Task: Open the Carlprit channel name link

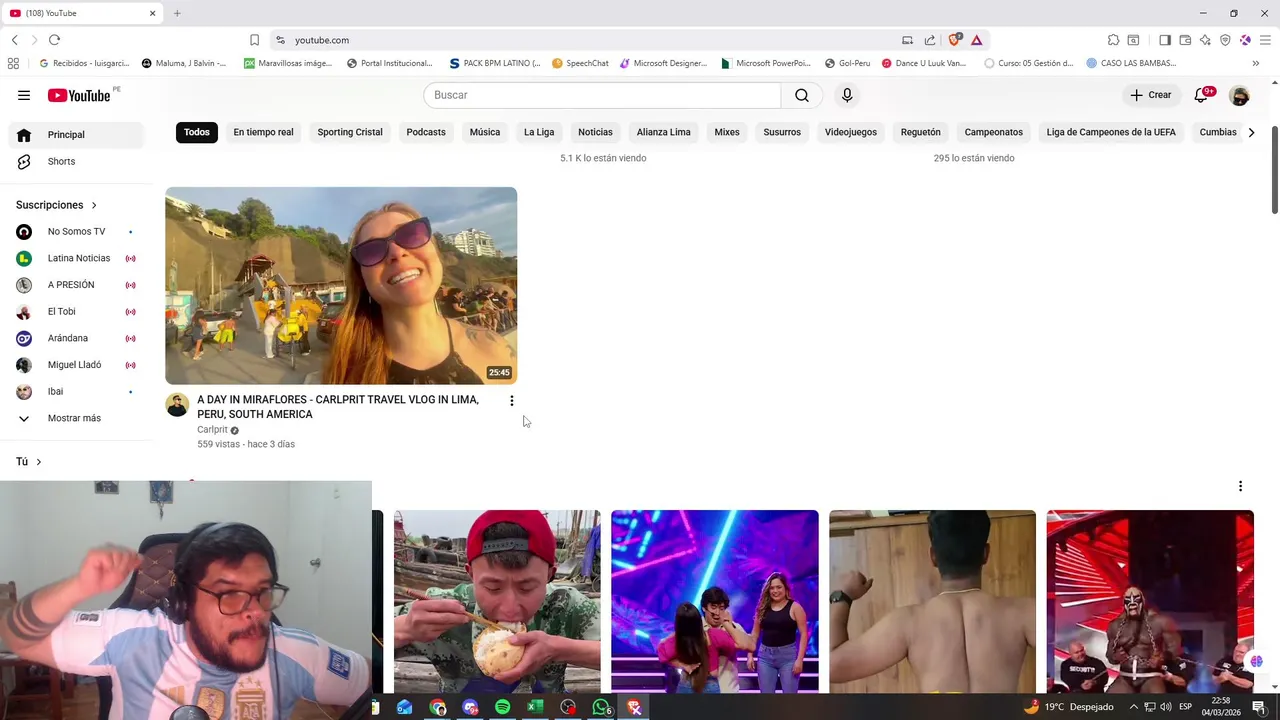Action: (212, 430)
